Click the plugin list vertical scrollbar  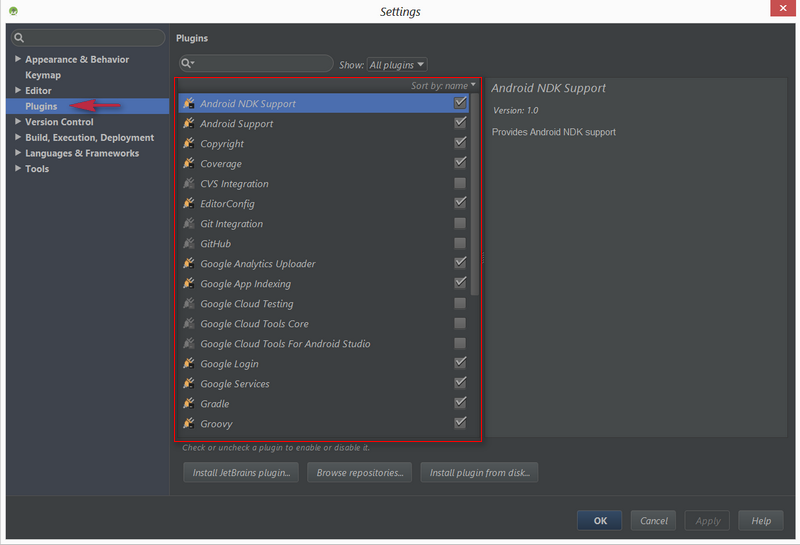click(475, 200)
